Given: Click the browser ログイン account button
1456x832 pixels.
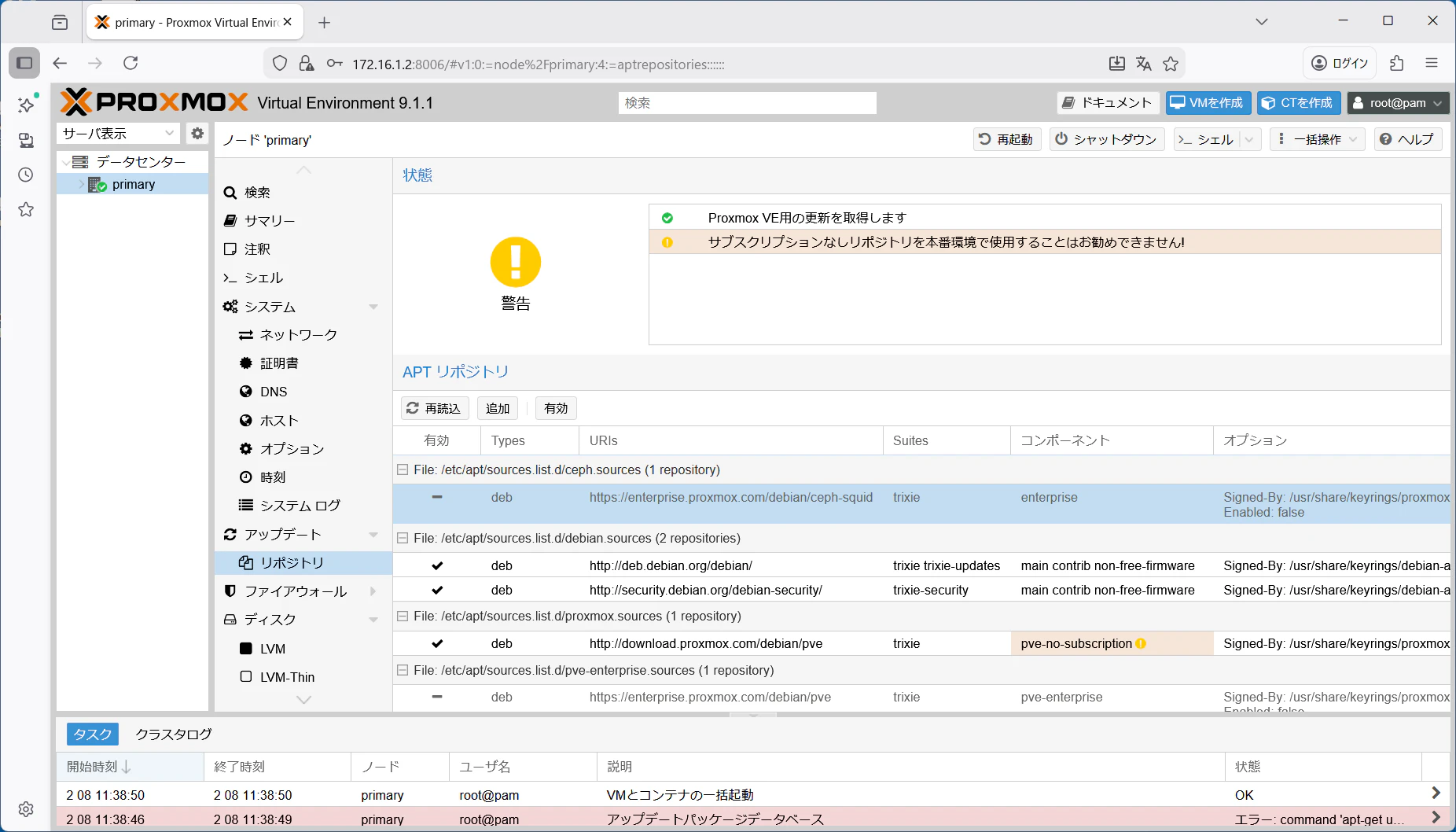Looking at the screenshot, I should (1340, 63).
